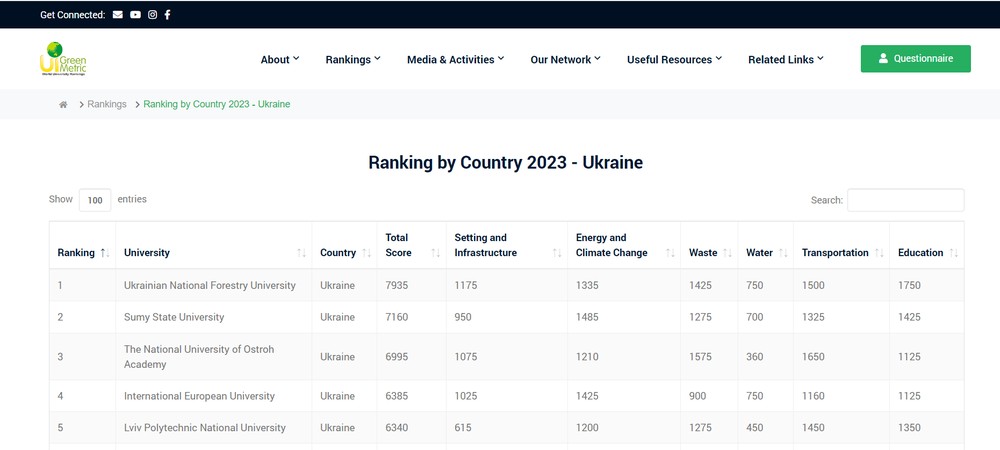Click the email envelope icon
Viewport: 1000px width, 450px height.
118,15
